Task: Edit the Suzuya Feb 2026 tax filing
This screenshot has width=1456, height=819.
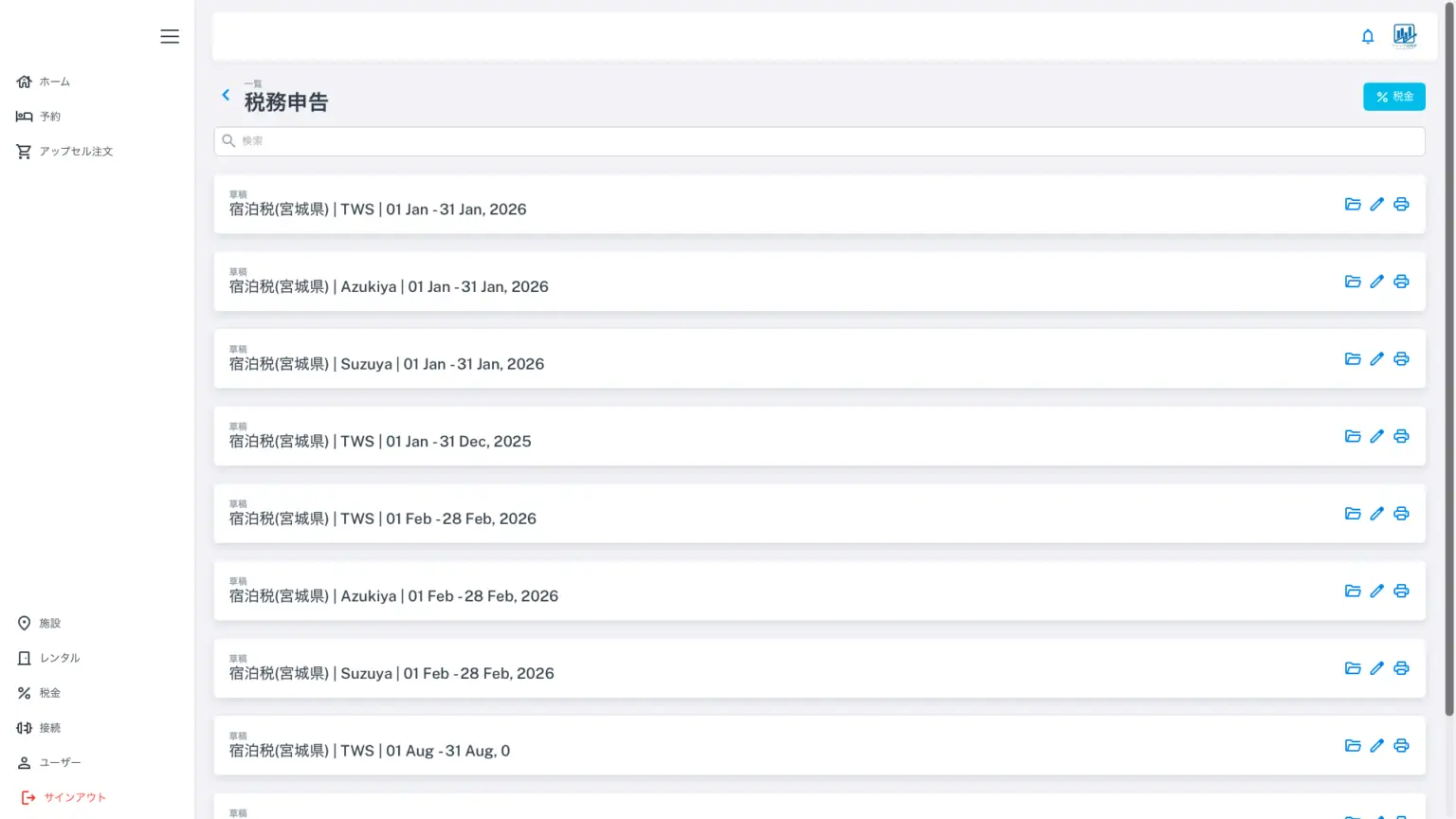Action: pyautogui.click(x=1377, y=668)
